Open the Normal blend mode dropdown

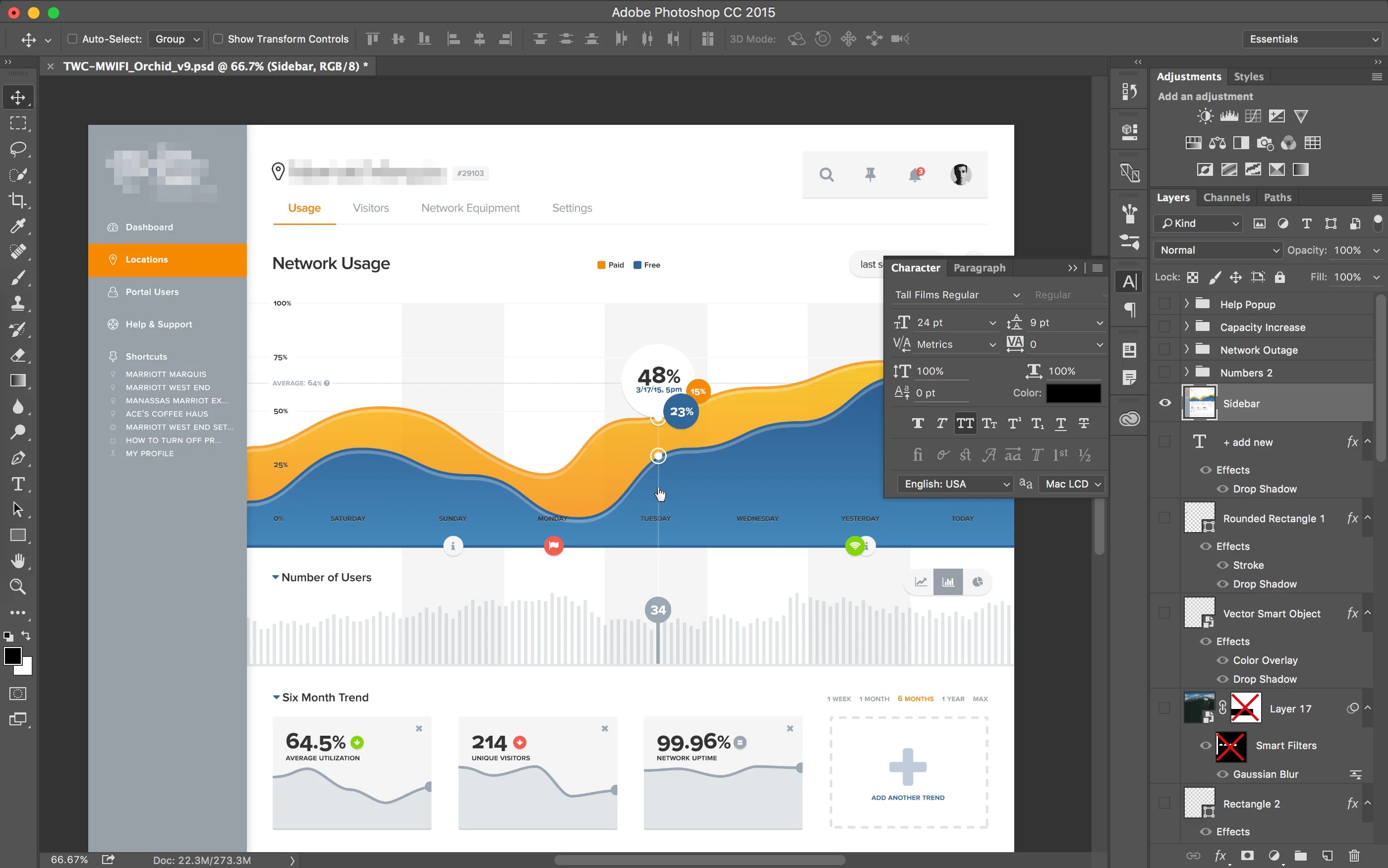pyautogui.click(x=1217, y=250)
